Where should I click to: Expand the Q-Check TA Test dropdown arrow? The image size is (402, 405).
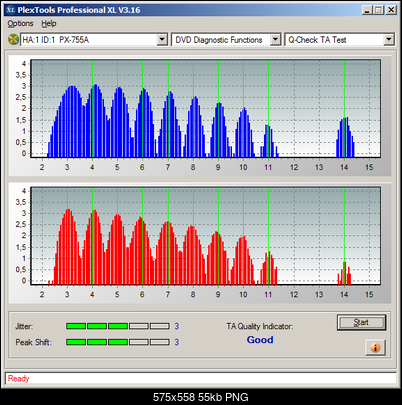click(x=389, y=40)
